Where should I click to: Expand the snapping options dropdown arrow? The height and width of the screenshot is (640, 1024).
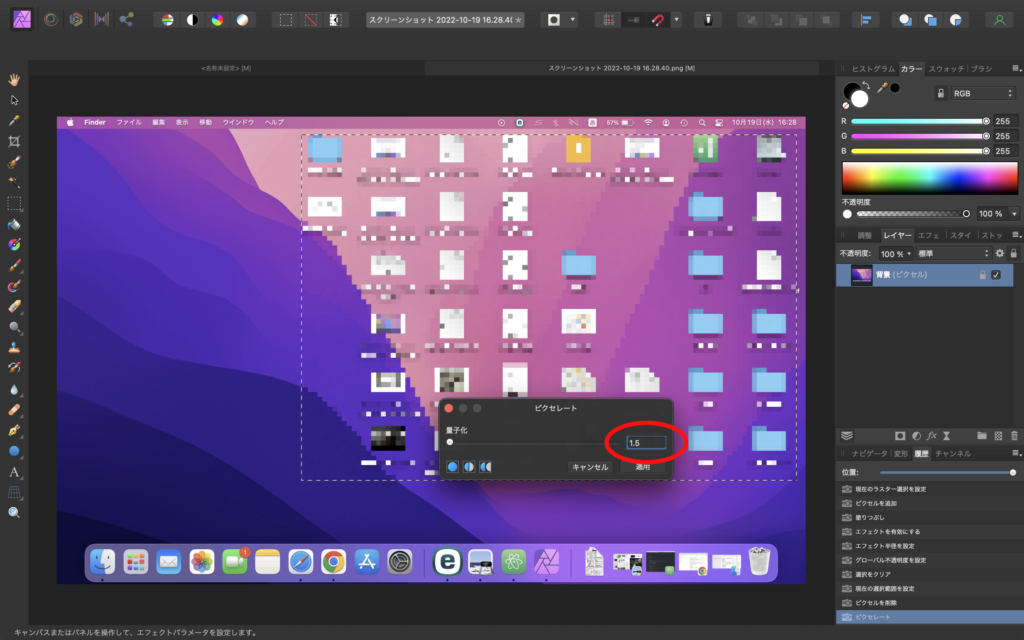[677, 20]
